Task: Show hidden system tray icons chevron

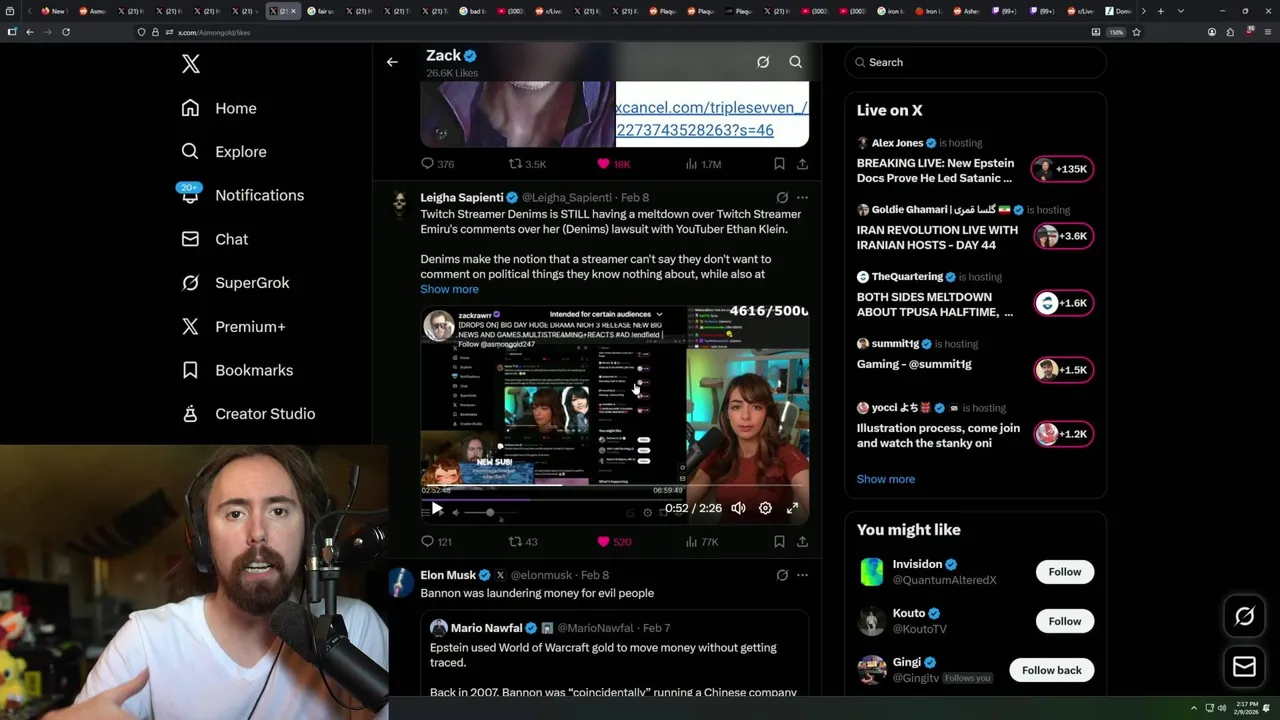Action: [x=1193, y=708]
